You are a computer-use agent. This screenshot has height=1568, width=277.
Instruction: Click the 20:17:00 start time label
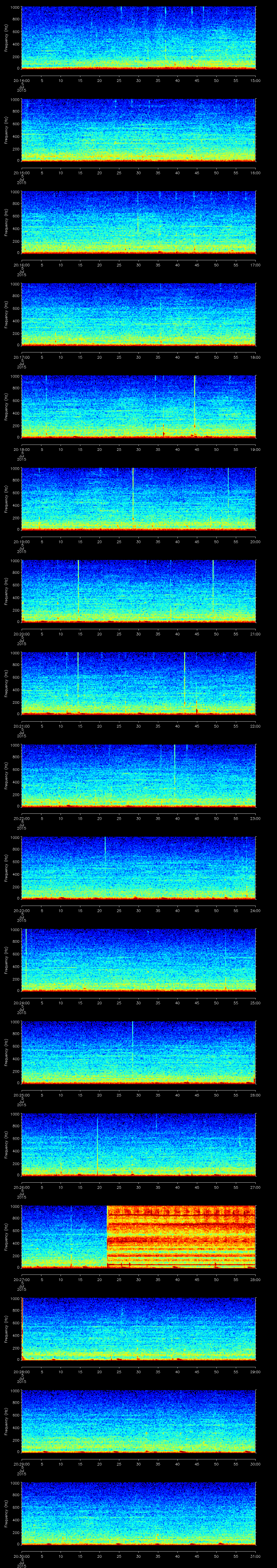click(x=21, y=357)
